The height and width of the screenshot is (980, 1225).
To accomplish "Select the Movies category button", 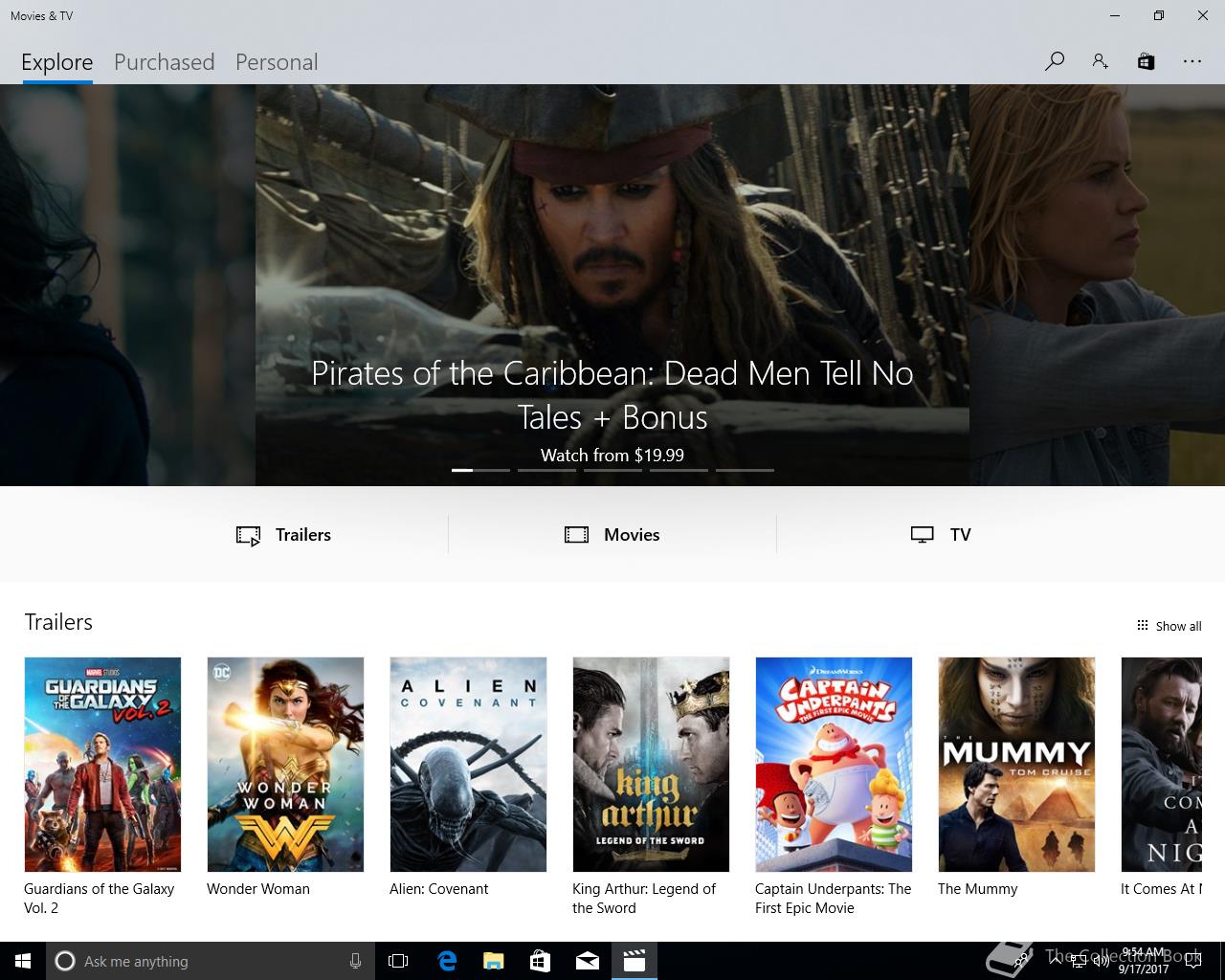I will pos(612,535).
